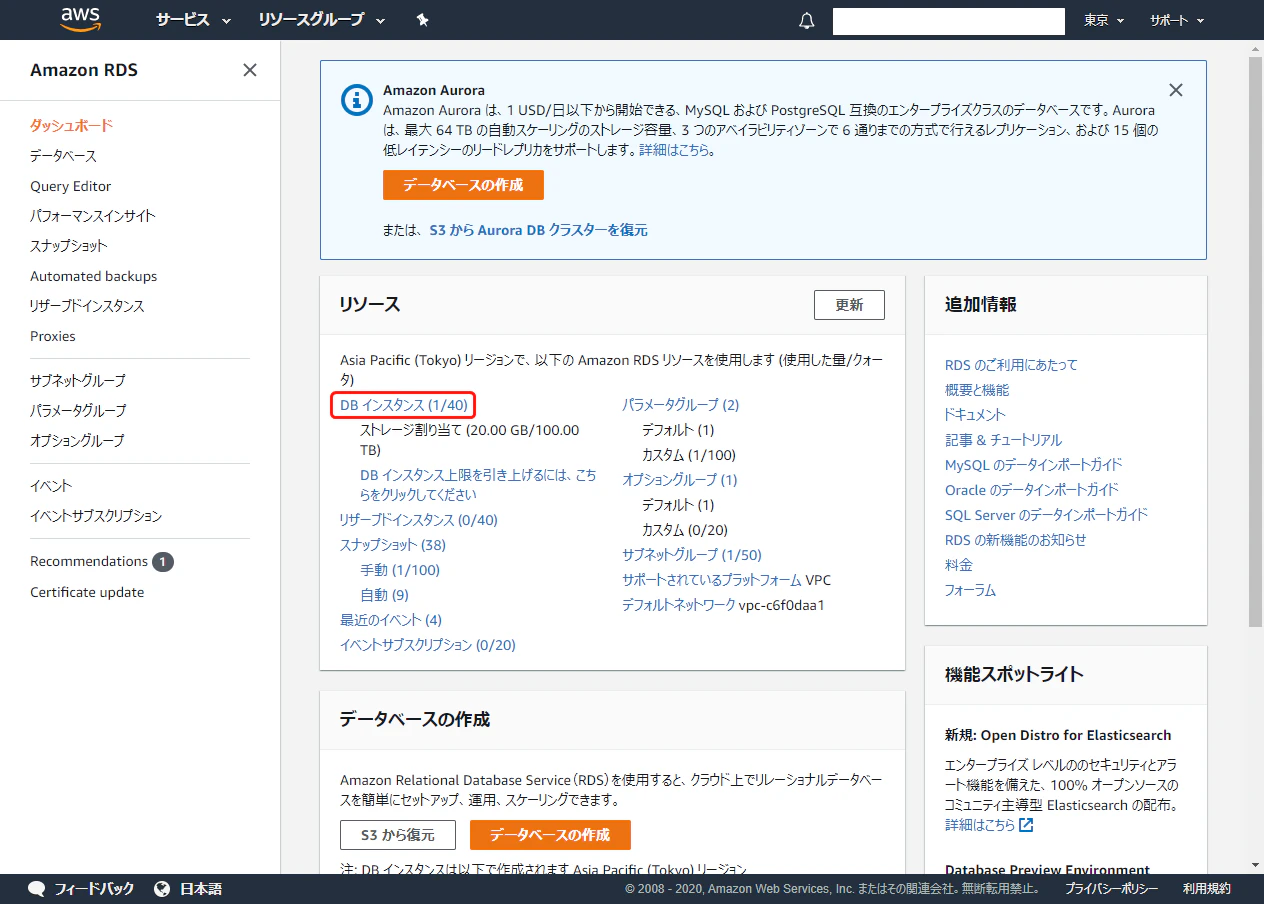Viewport: 1264px width, 904px height.
Task: Open パラメータグループ (2) resource link
Action: click(x=680, y=405)
